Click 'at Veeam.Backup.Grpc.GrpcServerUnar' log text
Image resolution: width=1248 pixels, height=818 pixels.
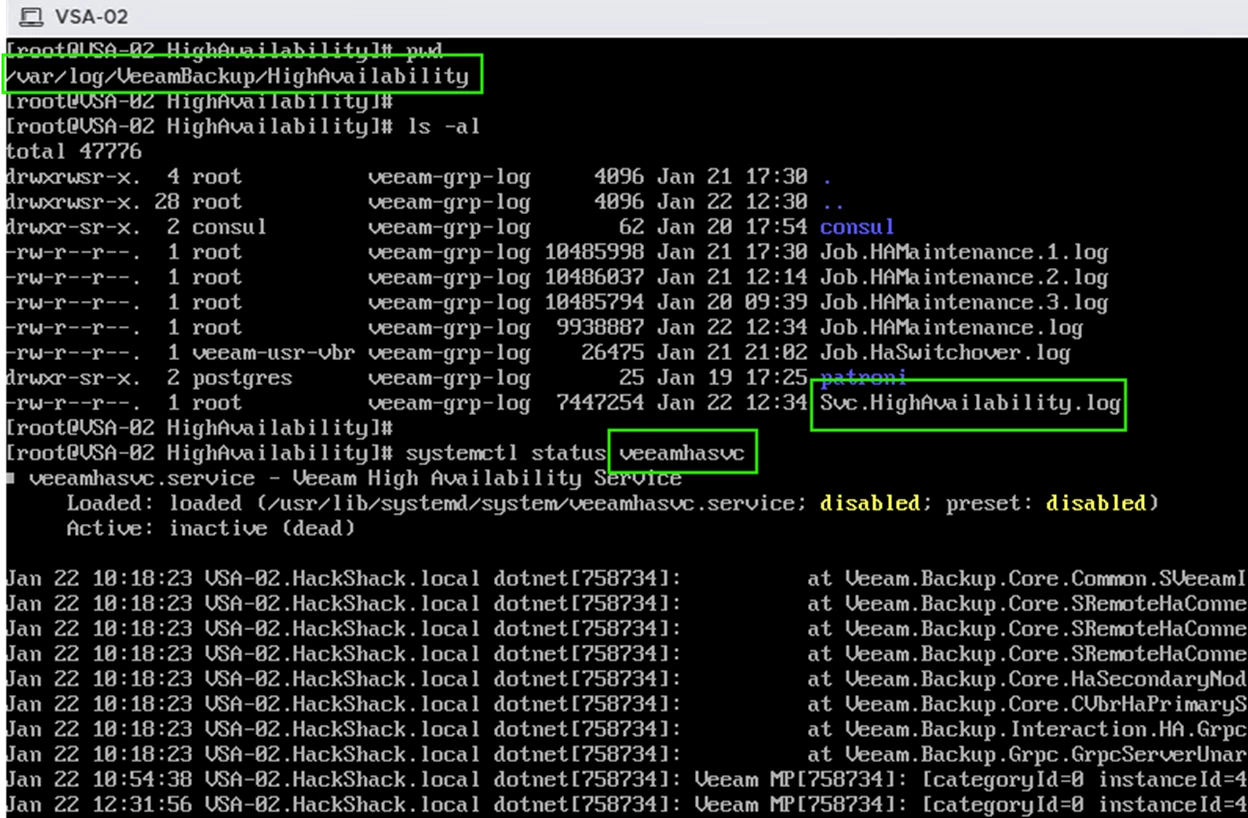(x=1027, y=754)
